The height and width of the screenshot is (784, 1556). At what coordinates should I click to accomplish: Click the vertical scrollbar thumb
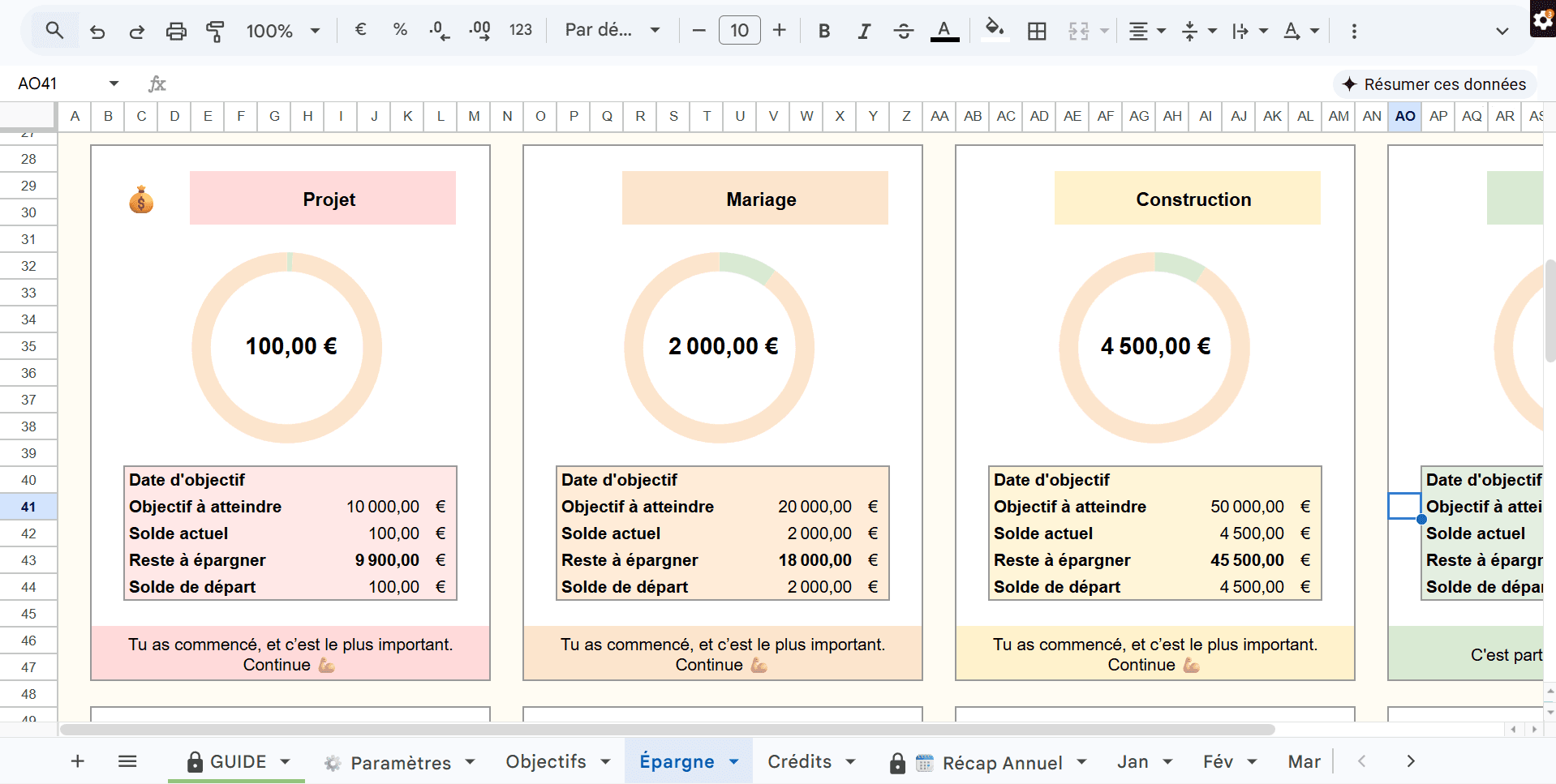tap(1550, 311)
